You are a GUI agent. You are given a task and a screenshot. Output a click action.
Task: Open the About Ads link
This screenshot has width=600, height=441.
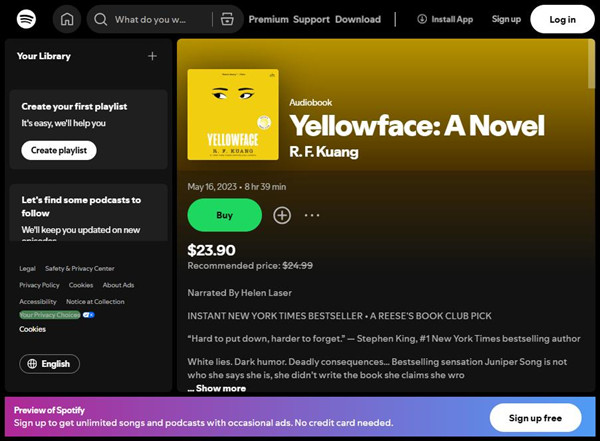click(118, 285)
